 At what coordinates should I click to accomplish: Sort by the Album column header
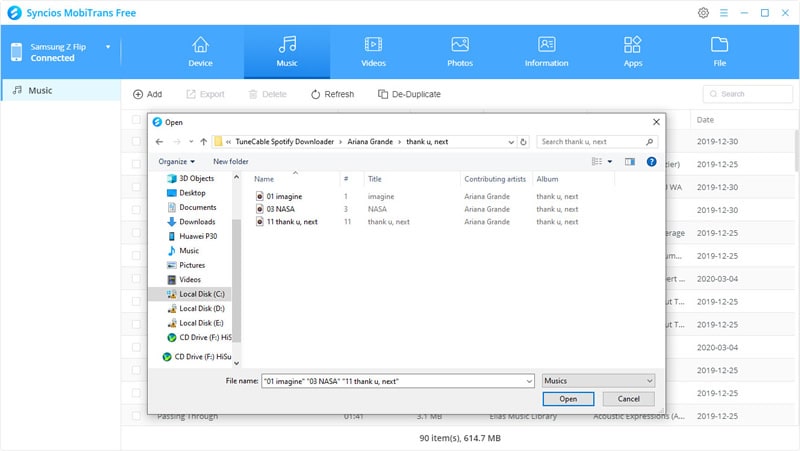click(x=547, y=179)
